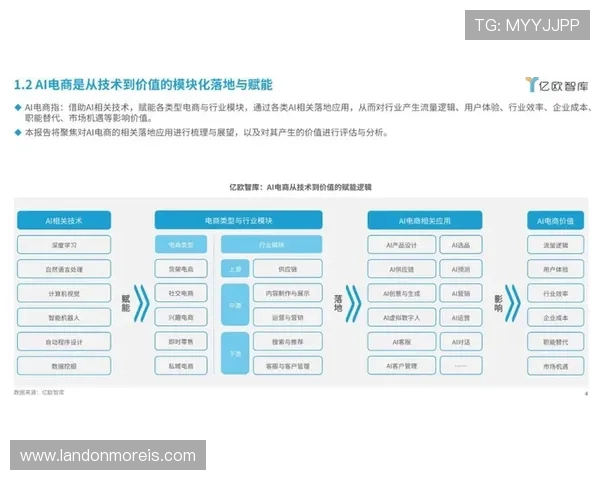This screenshot has height=480, width=600.
Task: Click the AI供应链 box
Action: [401, 269]
